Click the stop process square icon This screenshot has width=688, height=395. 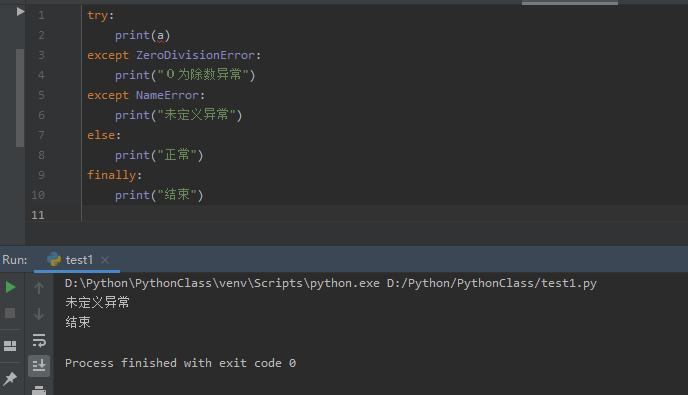[x=10, y=313]
